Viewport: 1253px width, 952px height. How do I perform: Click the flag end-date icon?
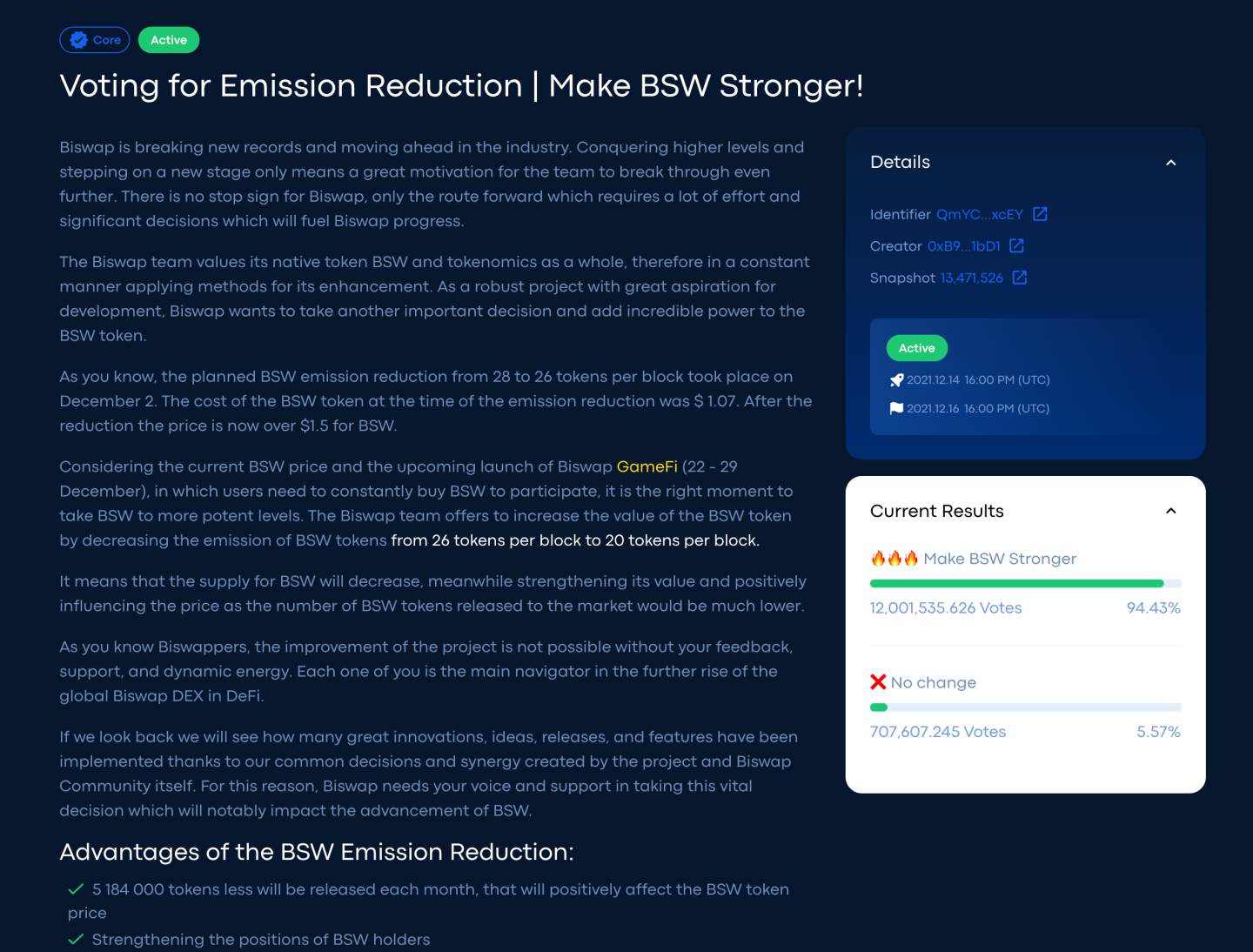(x=896, y=408)
